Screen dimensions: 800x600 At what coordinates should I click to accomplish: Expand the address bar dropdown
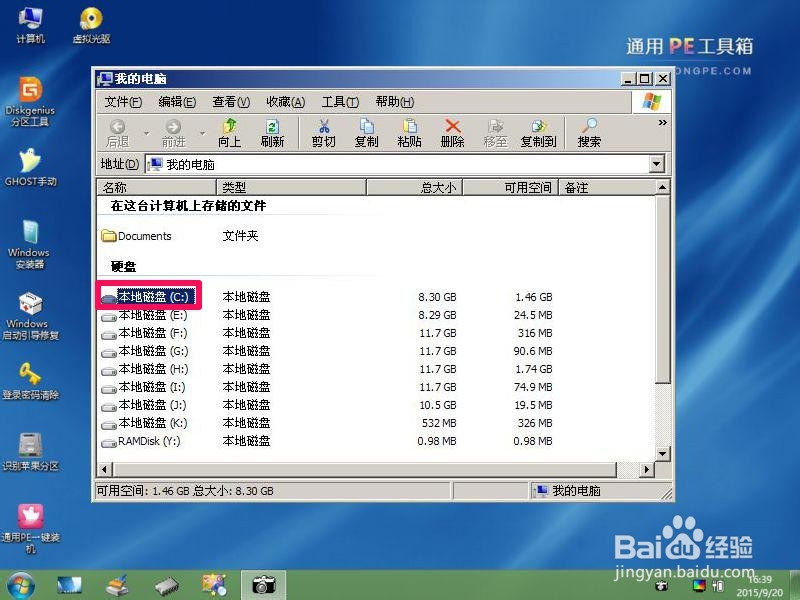pyautogui.click(x=655, y=163)
